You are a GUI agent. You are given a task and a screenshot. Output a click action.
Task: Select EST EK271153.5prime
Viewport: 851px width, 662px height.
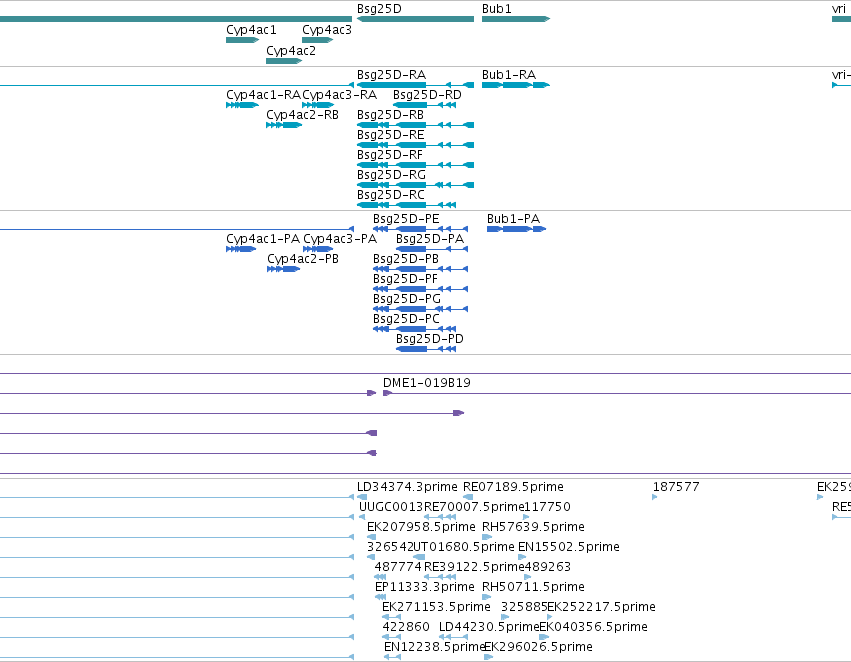click(x=391, y=617)
